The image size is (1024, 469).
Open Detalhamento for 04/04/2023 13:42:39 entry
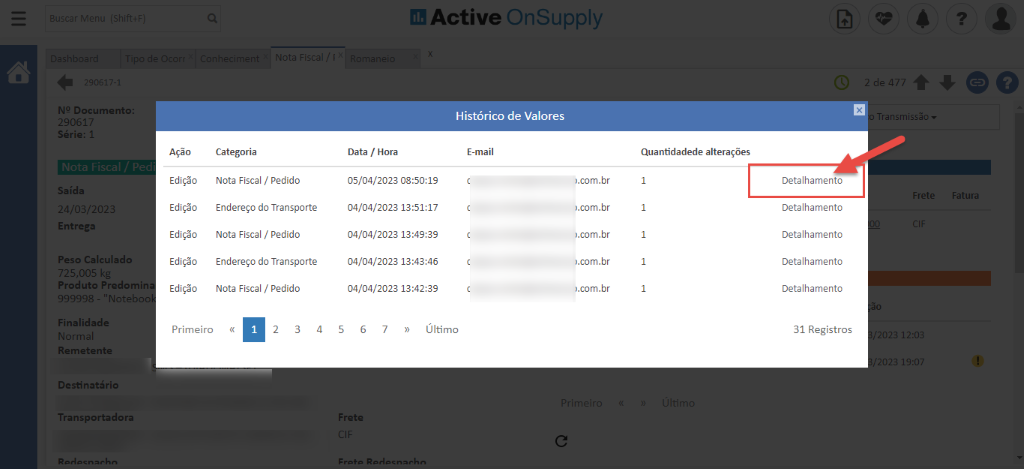click(x=811, y=288)
